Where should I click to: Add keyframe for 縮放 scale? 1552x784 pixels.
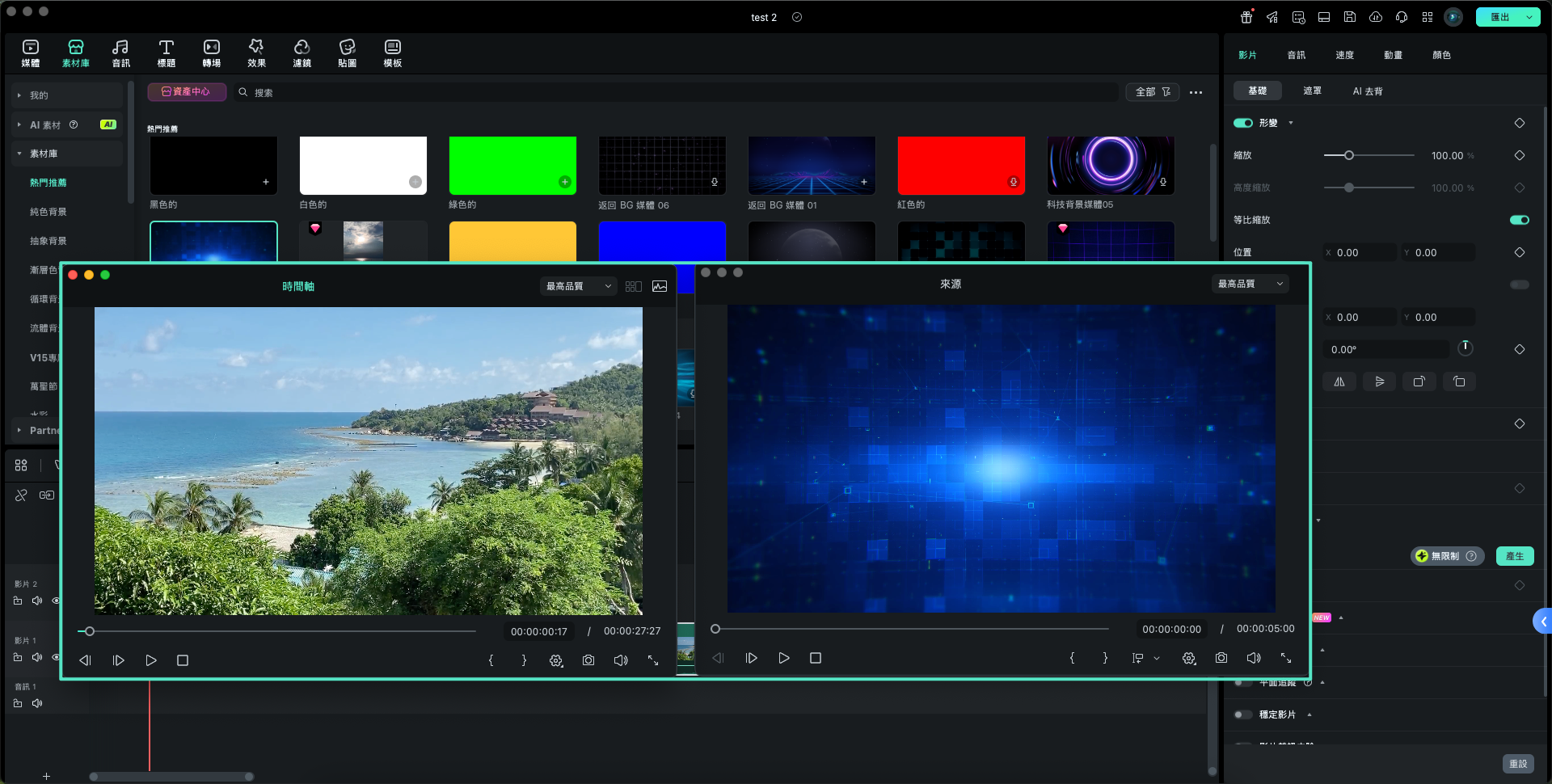1519,155
